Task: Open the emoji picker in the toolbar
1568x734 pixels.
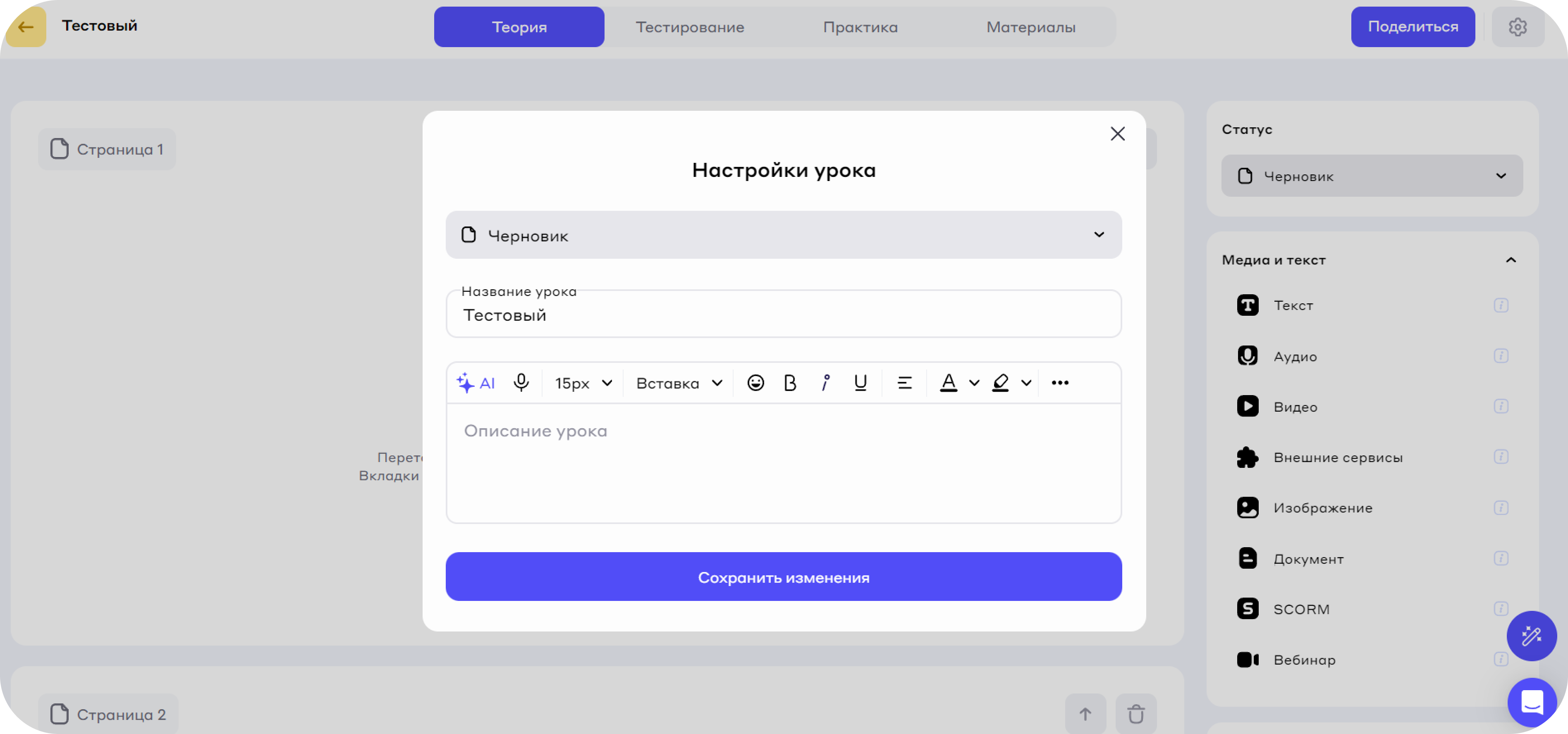Action: 755,383
